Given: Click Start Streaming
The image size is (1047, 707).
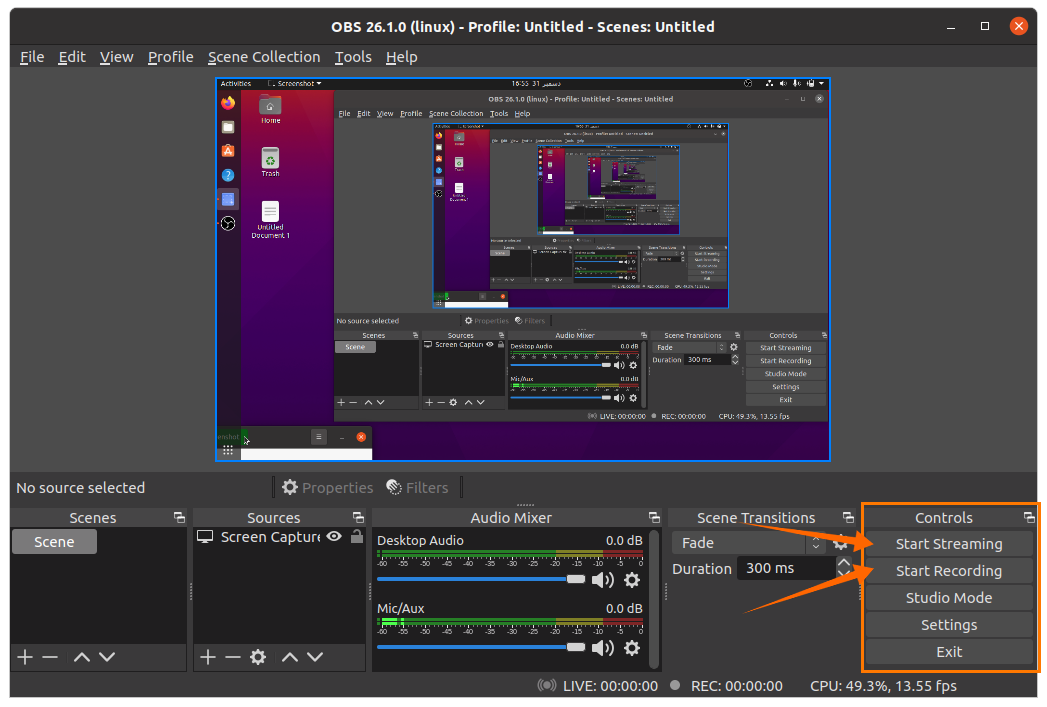Looking at the screenshot, I should [949, 544].
